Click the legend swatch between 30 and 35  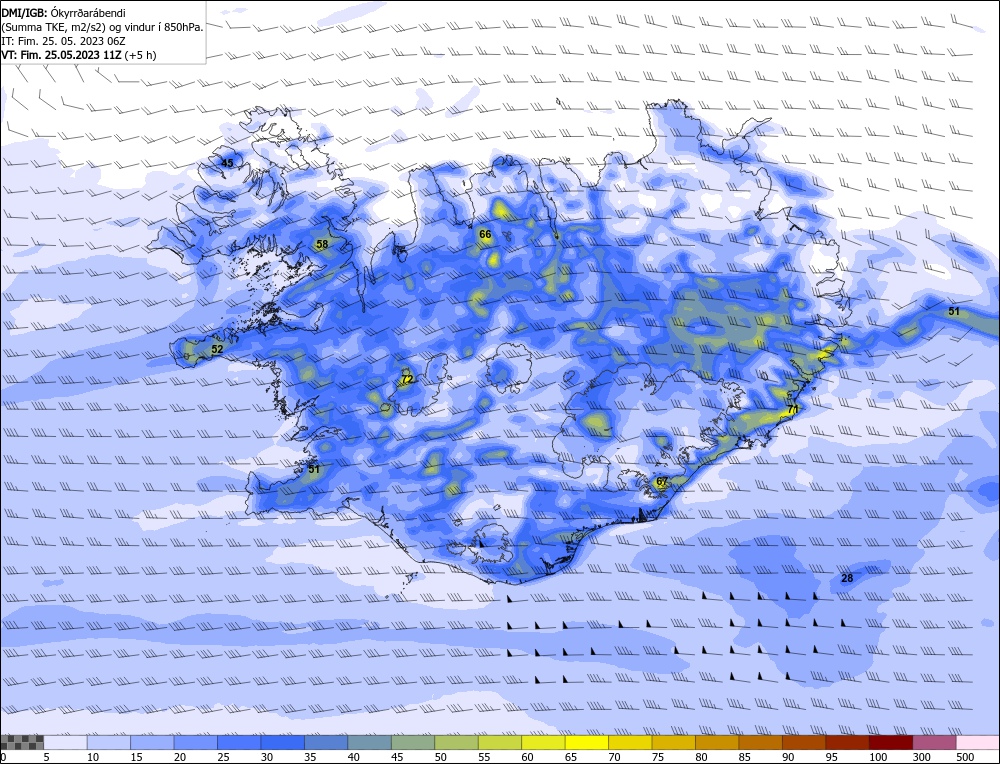283,742
